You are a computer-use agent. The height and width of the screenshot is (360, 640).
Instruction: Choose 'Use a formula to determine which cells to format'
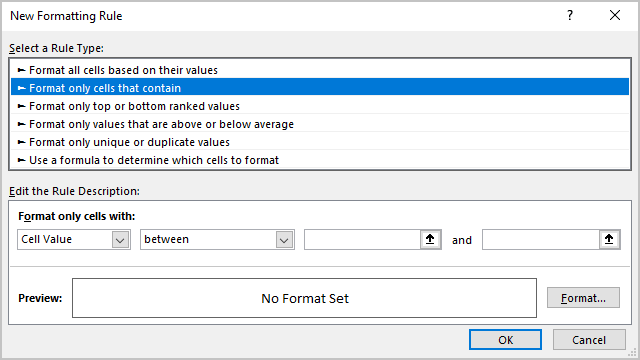click(320, 160)
